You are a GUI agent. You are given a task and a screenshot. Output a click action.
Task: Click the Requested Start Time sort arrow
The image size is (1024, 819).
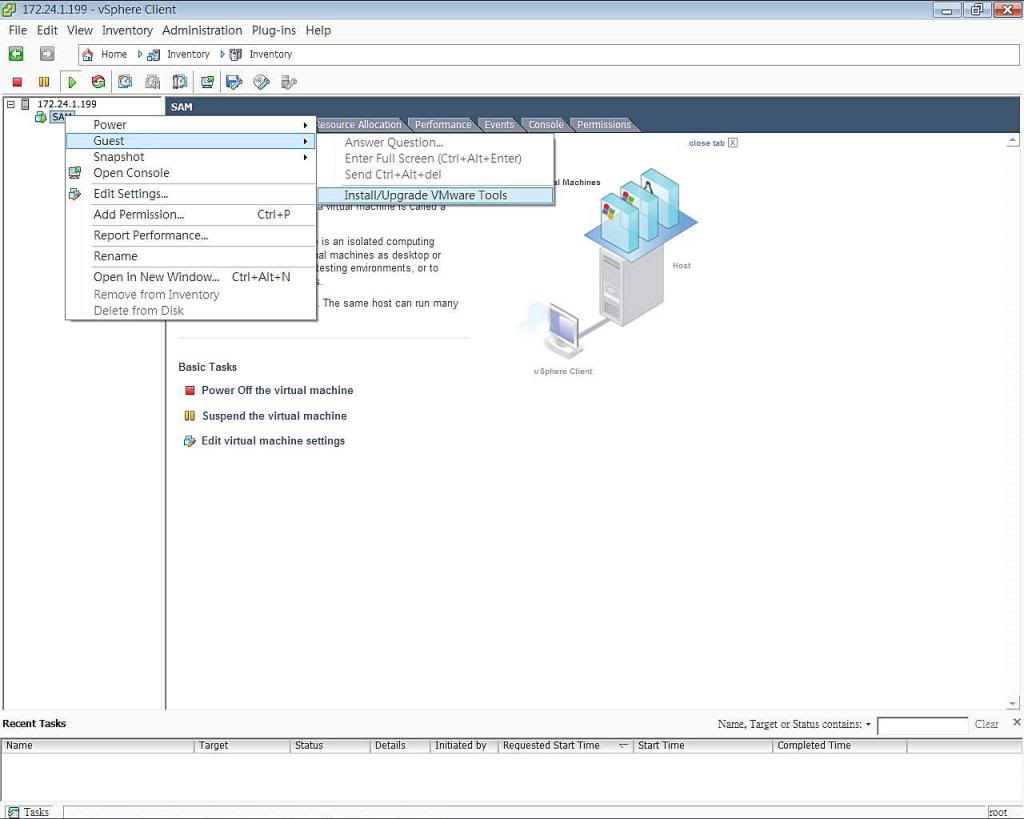[623, 746]
